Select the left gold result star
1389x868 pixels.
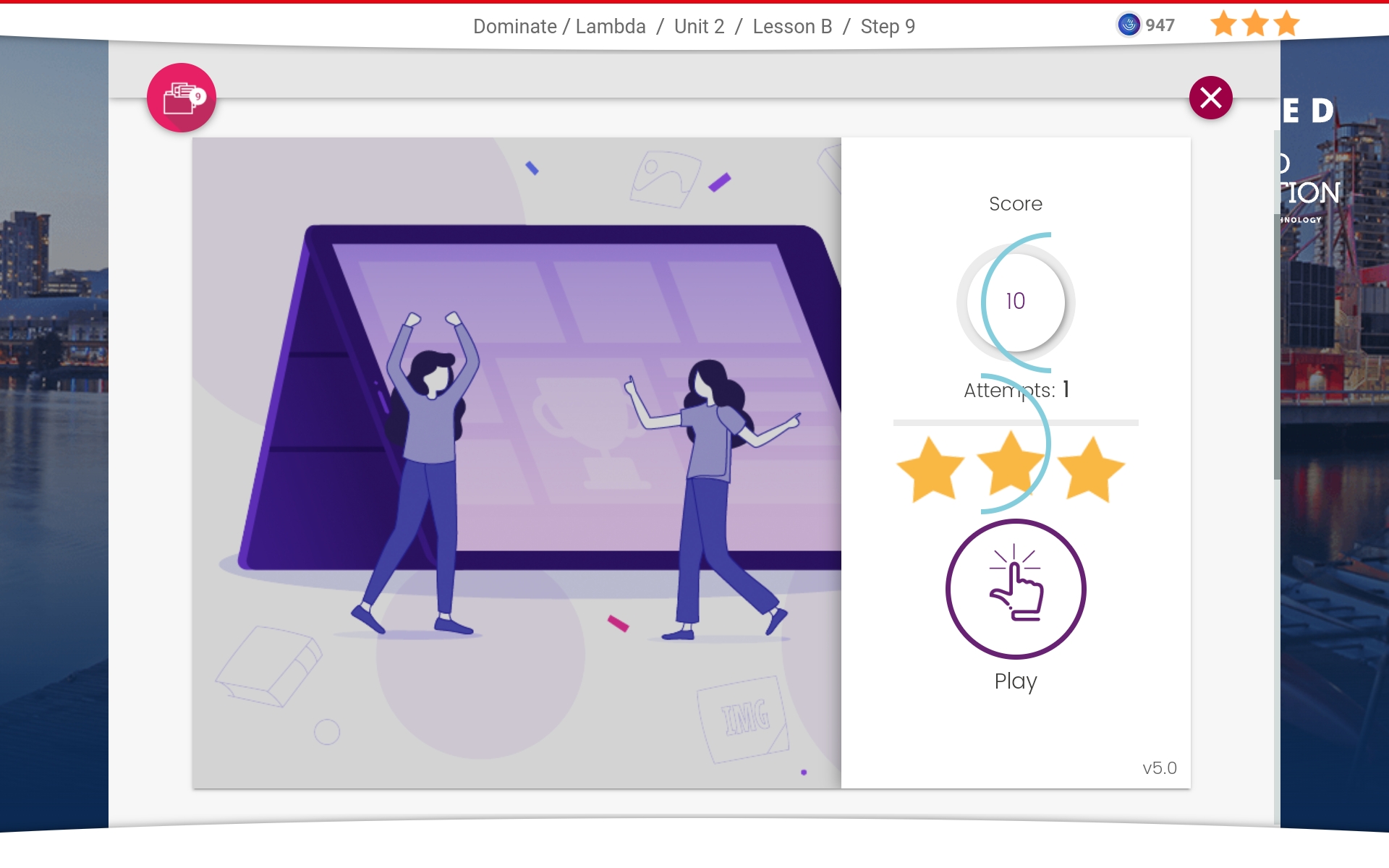[x=930, y=469]
